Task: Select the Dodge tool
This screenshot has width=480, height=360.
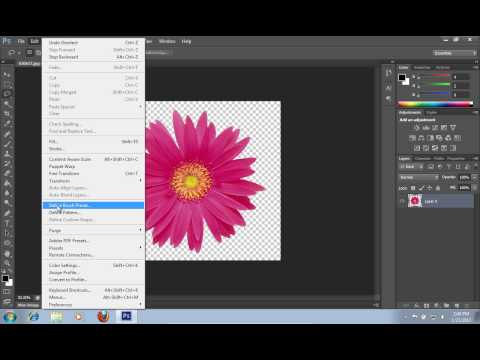Action: click(7, 203)
